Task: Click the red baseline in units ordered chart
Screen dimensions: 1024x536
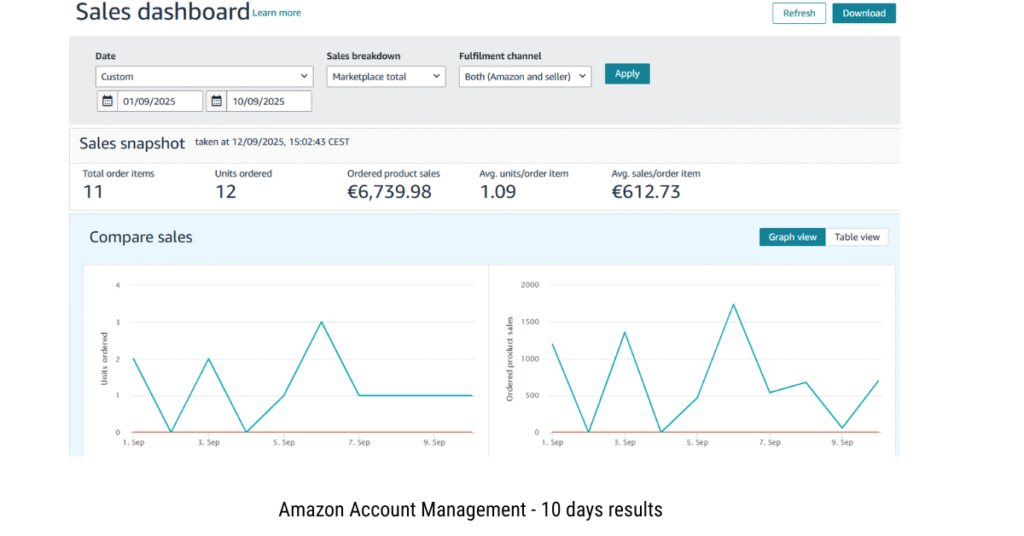Action: (x=400, y=432)
